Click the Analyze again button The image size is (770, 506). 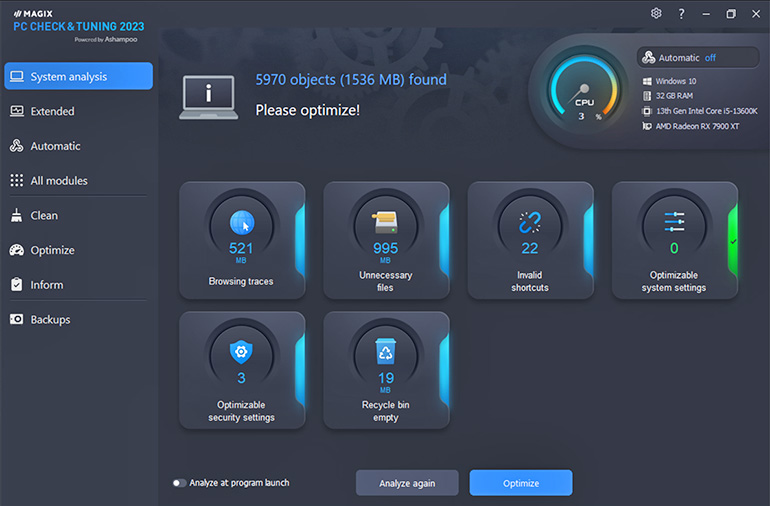(407, 483)
